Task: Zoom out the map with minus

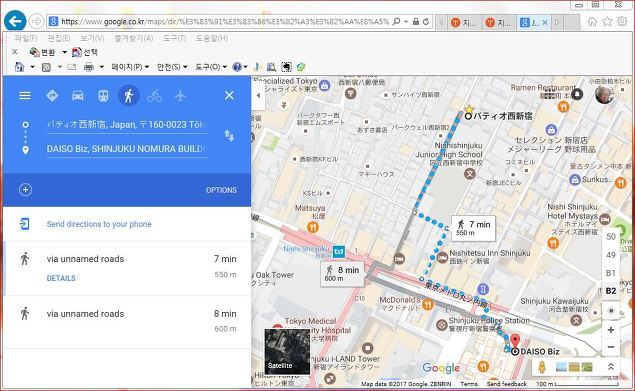Action: [611, 347]
